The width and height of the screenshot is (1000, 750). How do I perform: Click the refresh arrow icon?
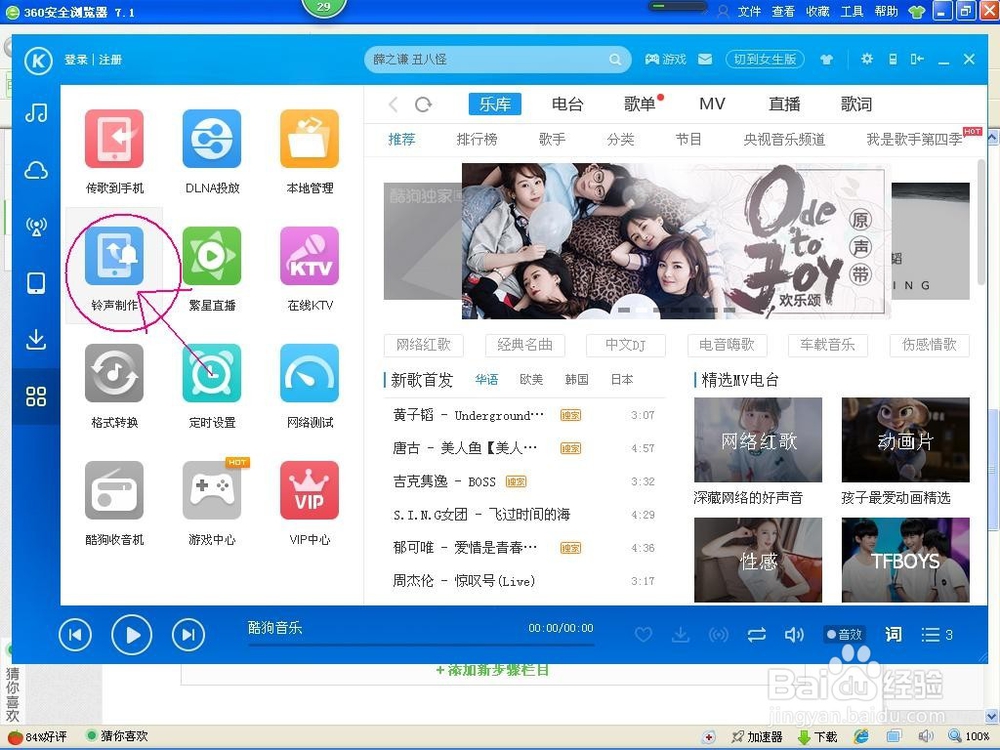(423, 104)
